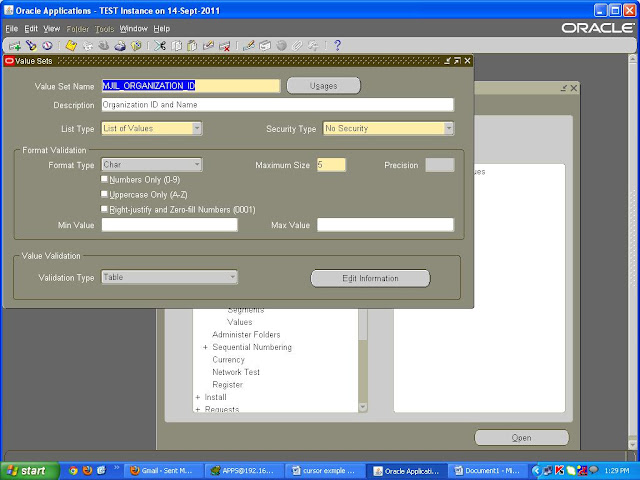Open the List Type dropdown
Screen dimensions: 640x480
point(197,129)
